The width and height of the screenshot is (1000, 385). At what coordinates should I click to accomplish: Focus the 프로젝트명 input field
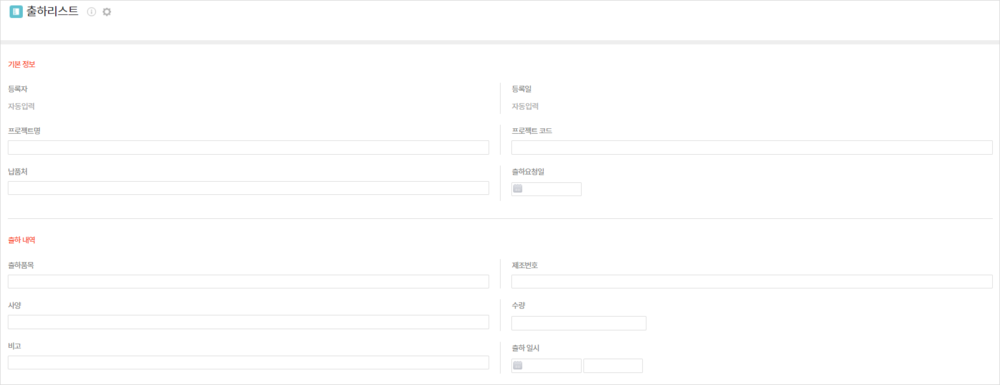pyautogui.click(x=248, y=147)
